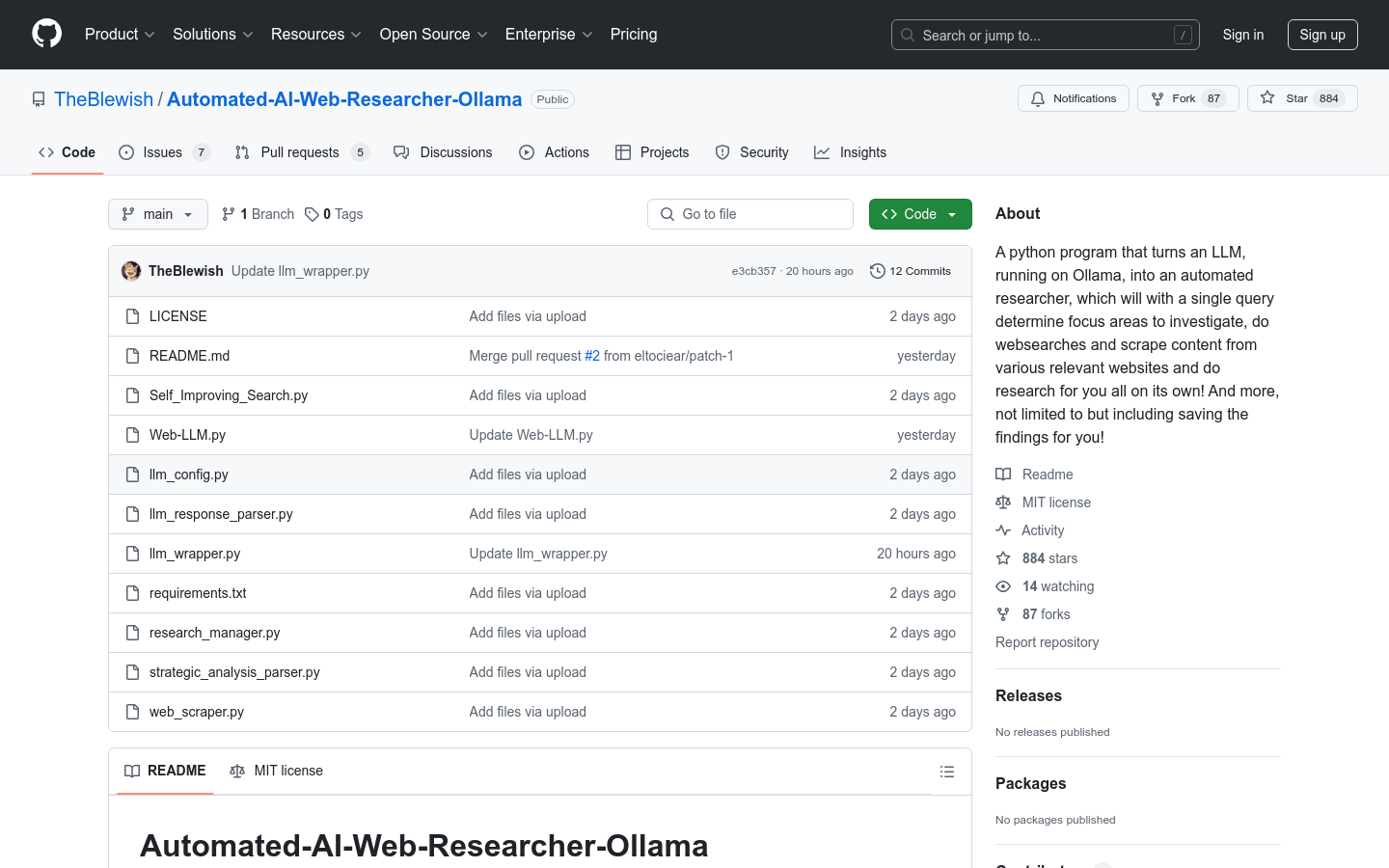1389x868 pixels.
Task: Open the README outline list icon
Action: pyautogui.click(x=947, y=771)
